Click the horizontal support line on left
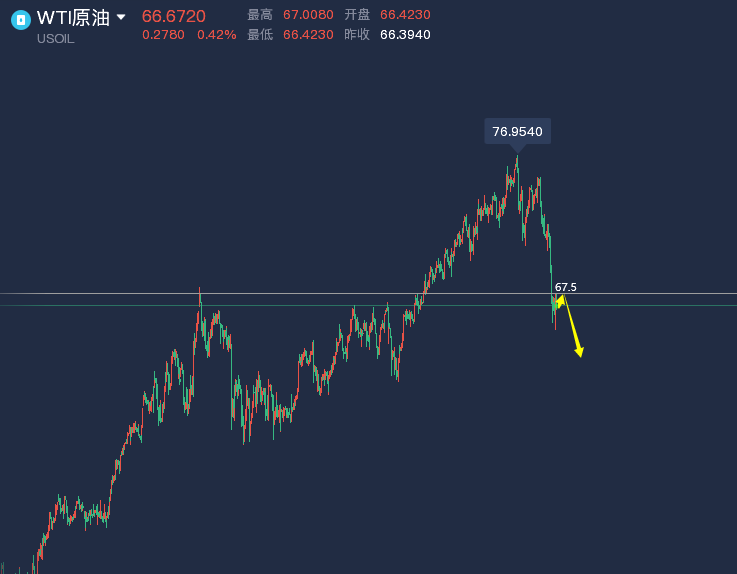Screen dimensions: 737x574 tap(100, 294)
